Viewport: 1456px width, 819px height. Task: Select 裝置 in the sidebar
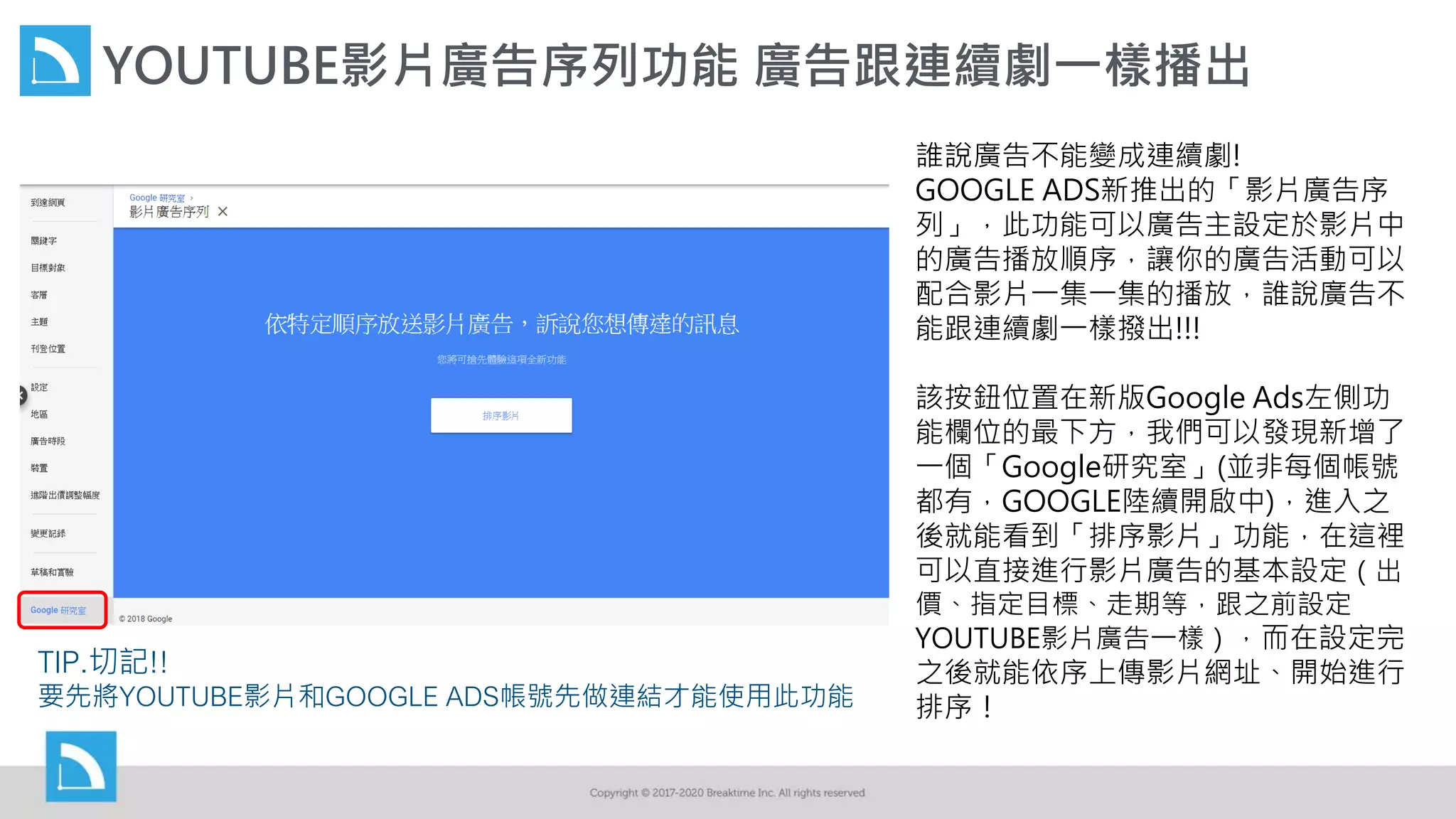tap(39, 469)
